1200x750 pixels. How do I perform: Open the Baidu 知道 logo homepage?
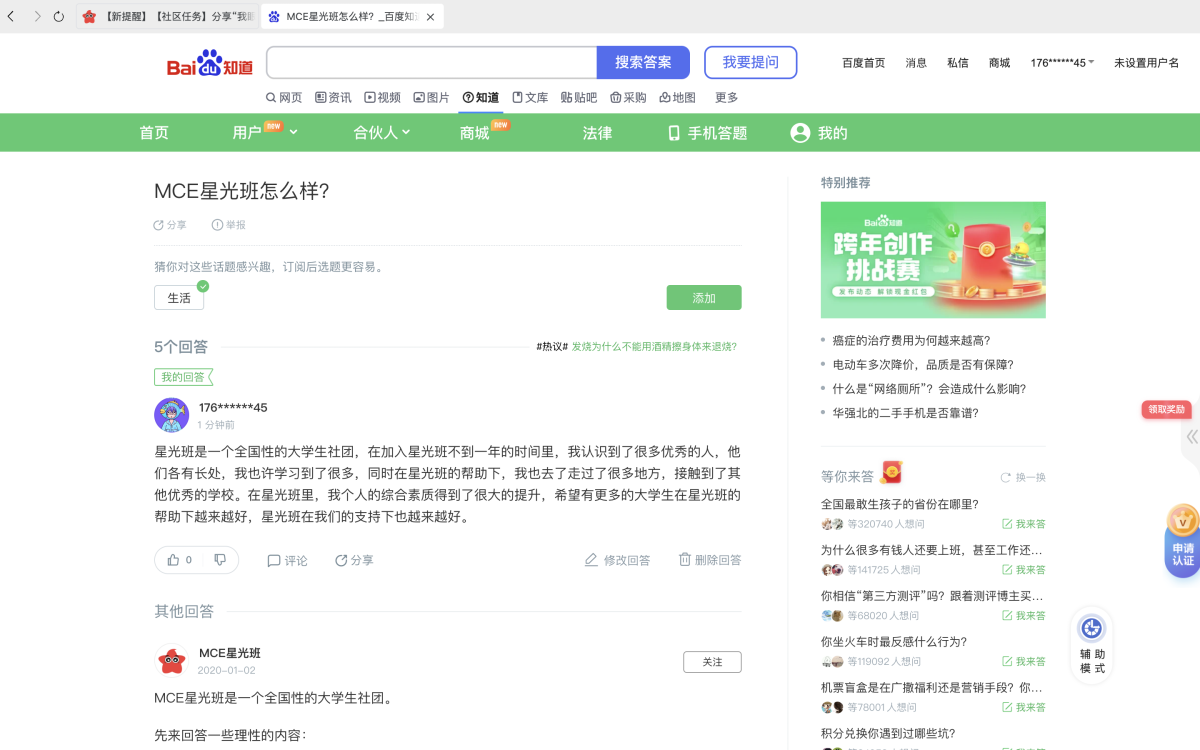coord(210,64)
